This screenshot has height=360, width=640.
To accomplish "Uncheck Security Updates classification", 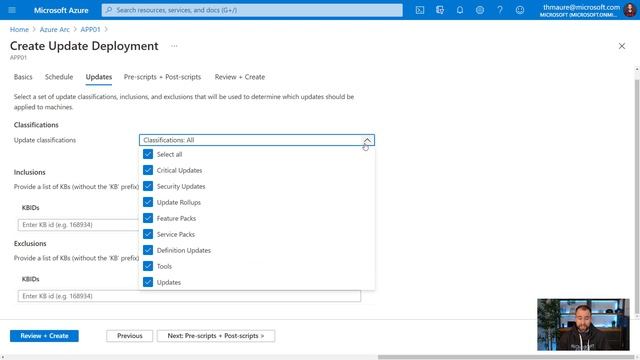I will (x=148, y=186).
